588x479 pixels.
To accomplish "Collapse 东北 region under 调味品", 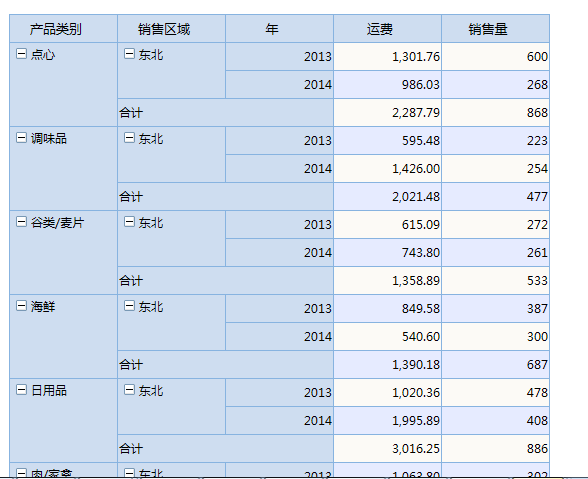I will (x=129, y=138).
